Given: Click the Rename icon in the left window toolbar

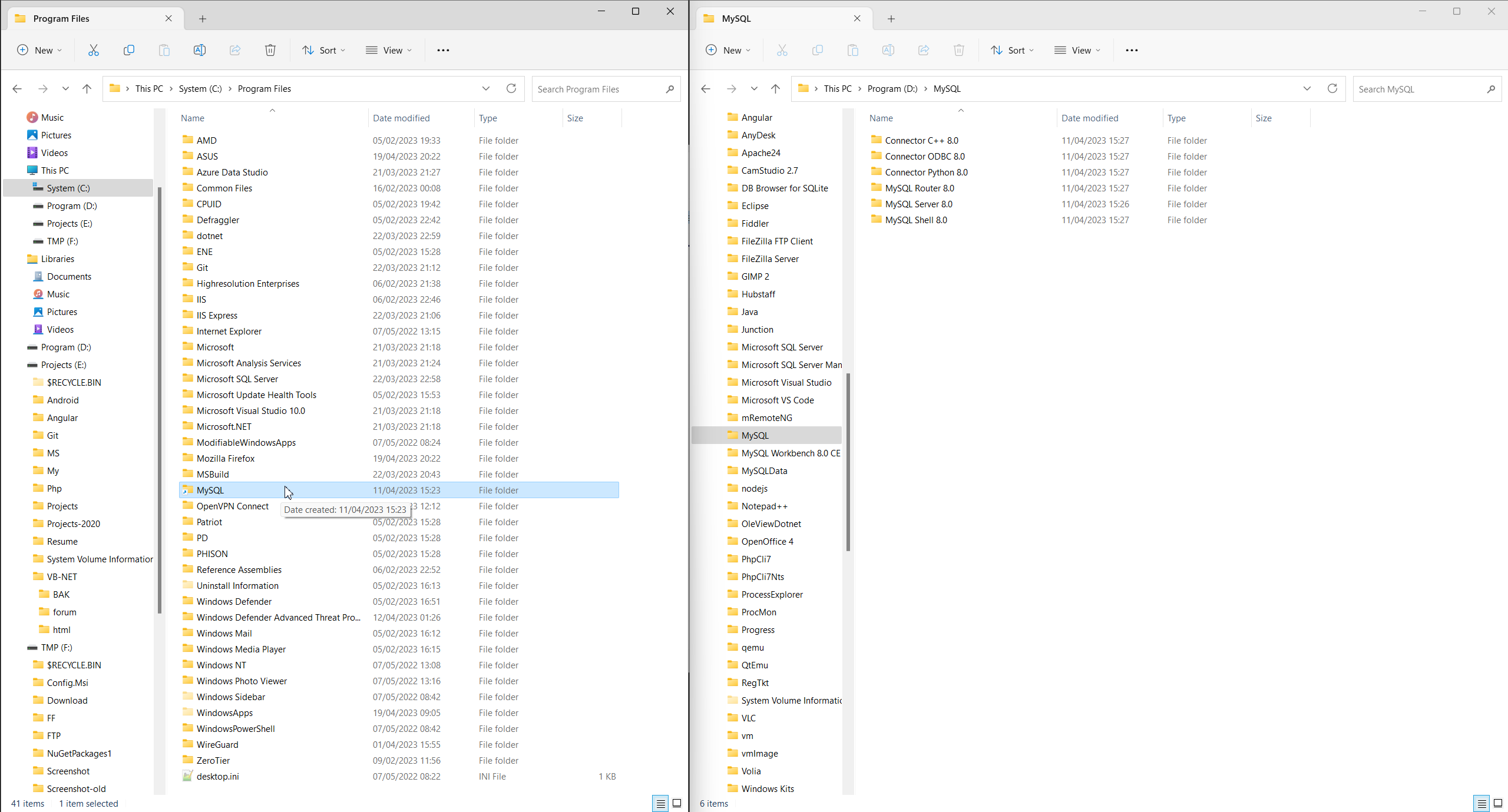Looking at the screenshot, I should (200, 50).
